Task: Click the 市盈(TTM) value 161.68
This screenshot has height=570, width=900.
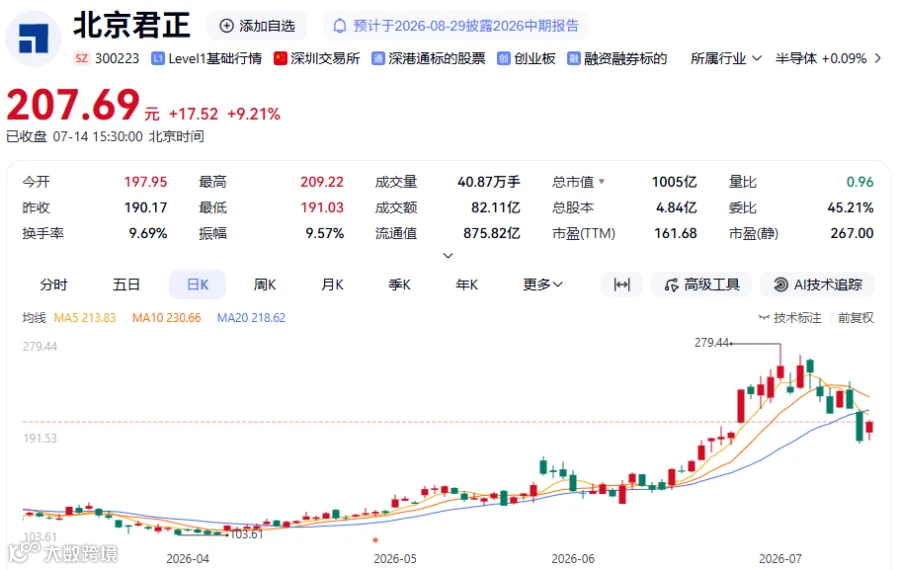Action: 676,233
